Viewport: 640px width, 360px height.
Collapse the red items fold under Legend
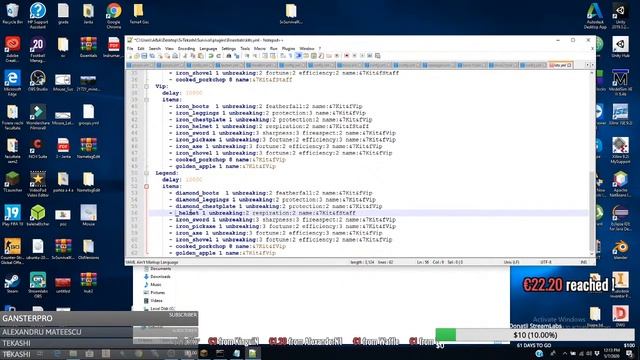tap(146, 187)
